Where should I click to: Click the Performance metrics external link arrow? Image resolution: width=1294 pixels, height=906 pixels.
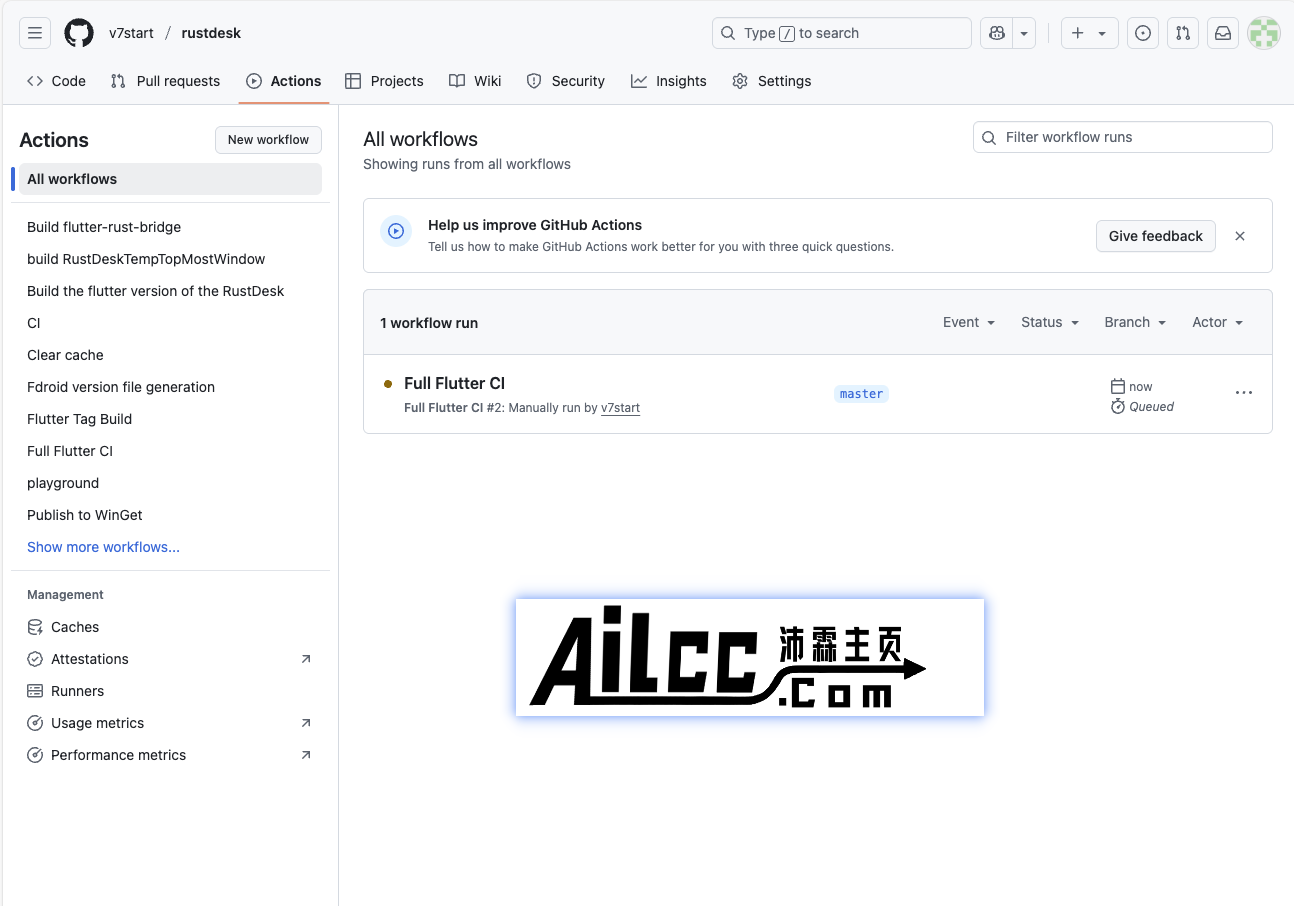point(306,755)
